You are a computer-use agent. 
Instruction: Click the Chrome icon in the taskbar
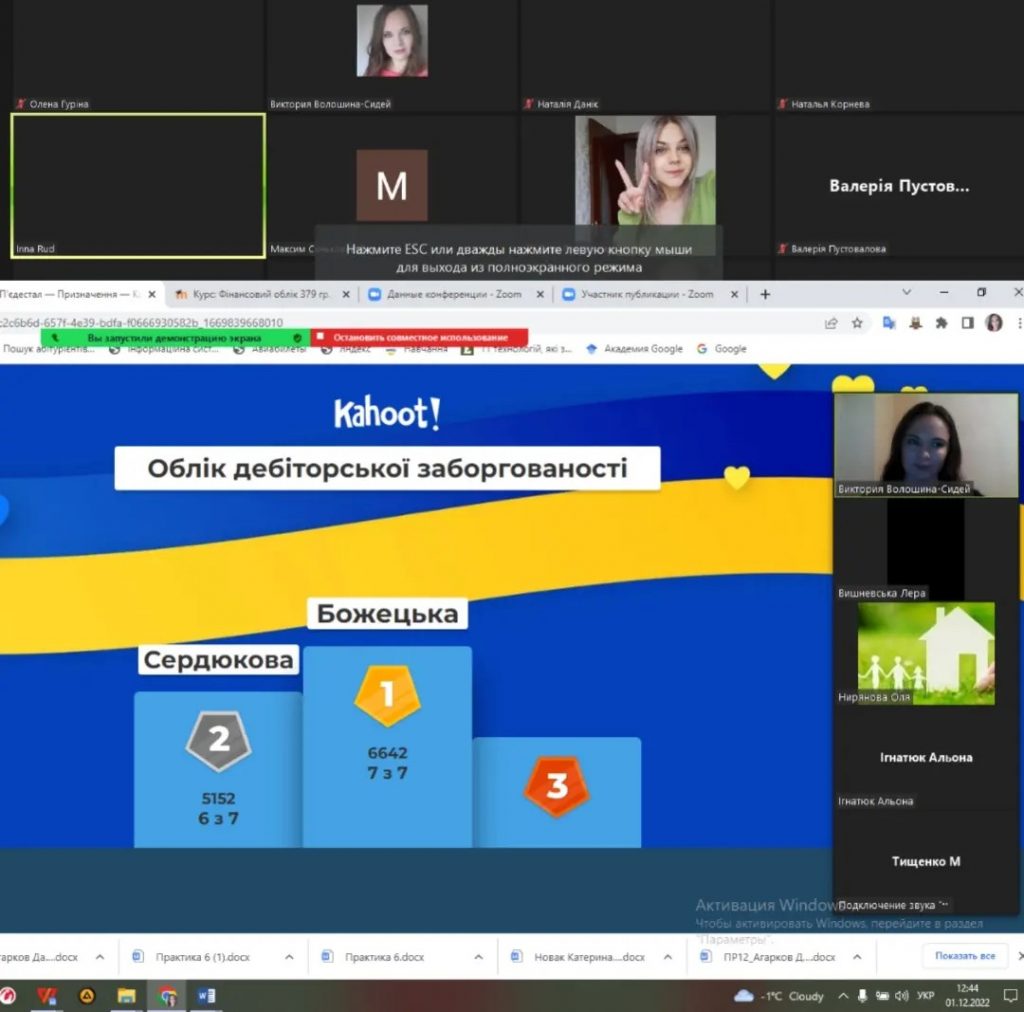coord(167,996)
